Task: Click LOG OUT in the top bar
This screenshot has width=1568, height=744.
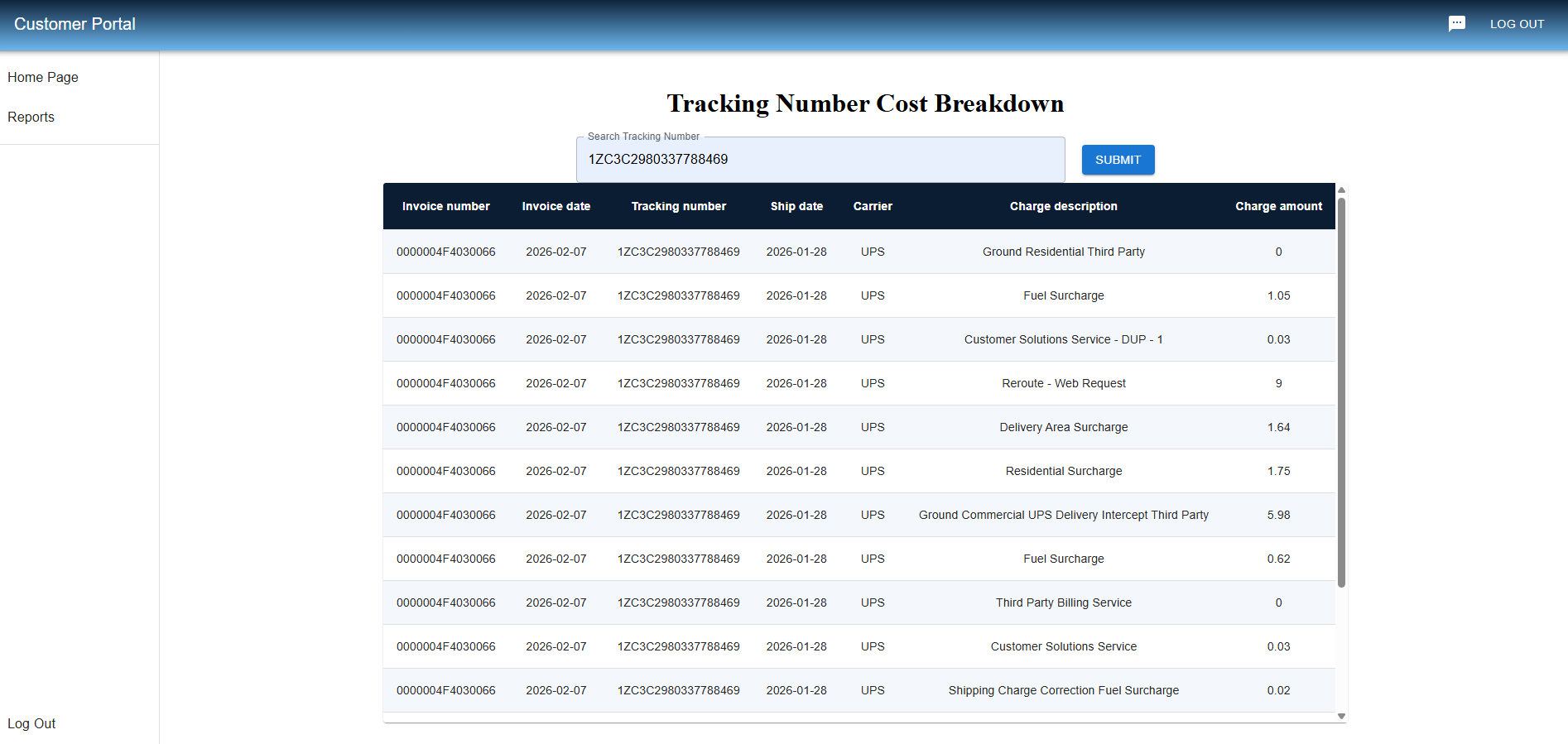Action: click(1517, 24)
